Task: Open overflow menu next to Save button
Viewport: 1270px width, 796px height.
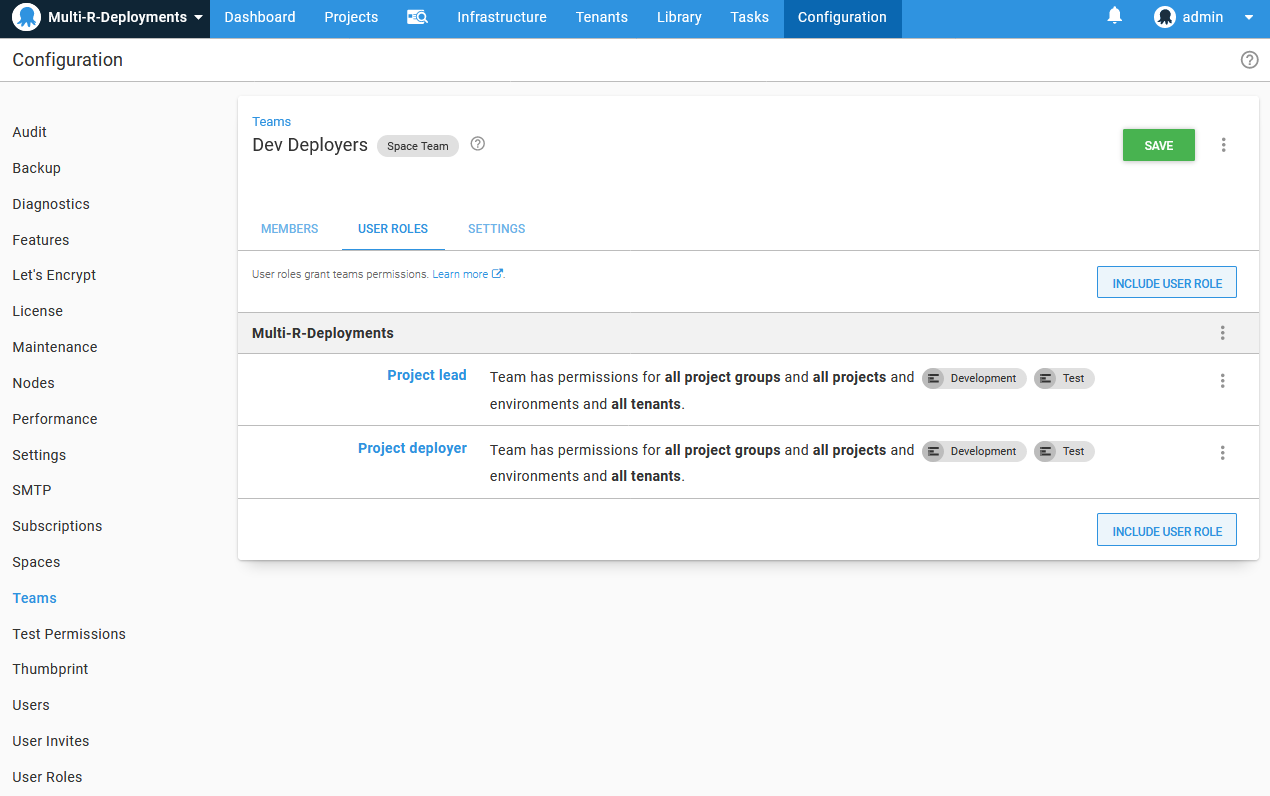Action: pyautogui.click(x=1223, y=145)
